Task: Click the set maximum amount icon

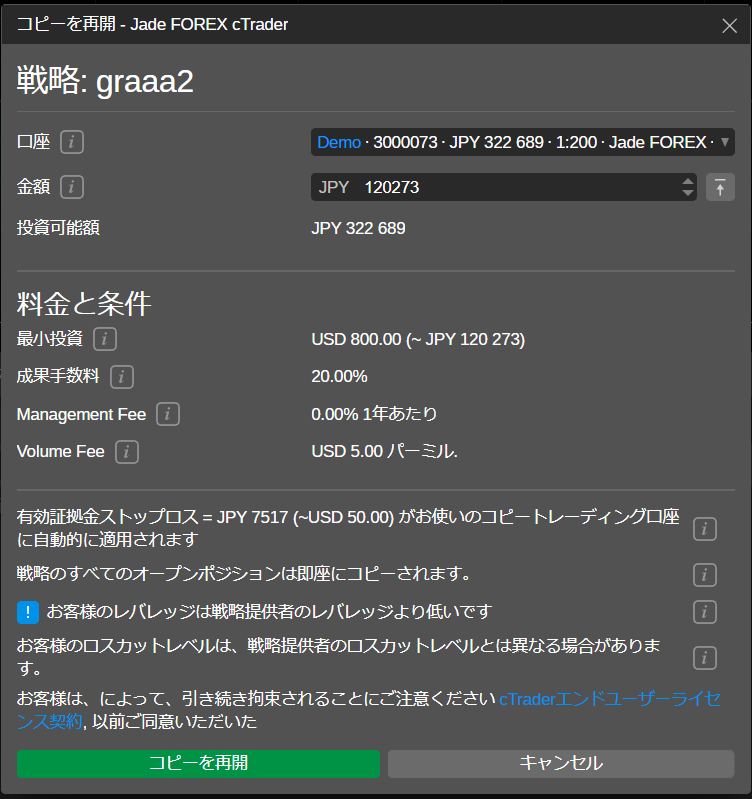Action: pyautogui.click(x=720, y=187)
